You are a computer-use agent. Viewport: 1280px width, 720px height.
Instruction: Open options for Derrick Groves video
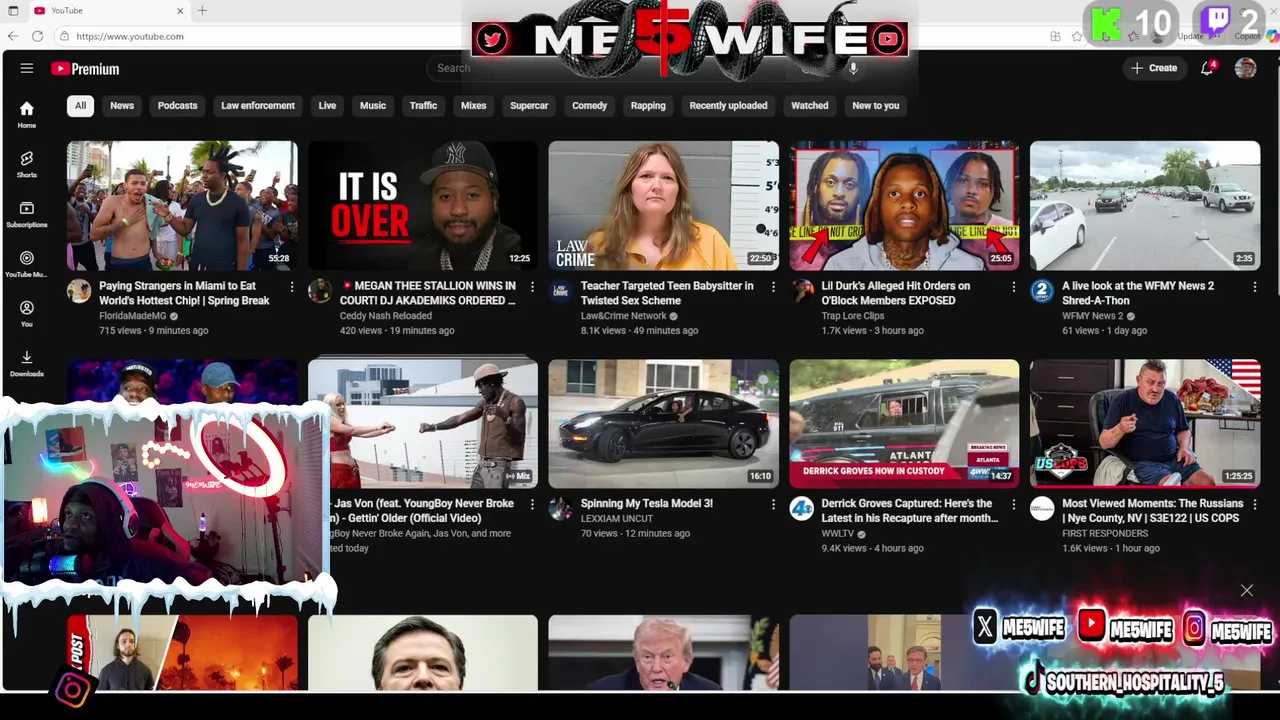[x=1013, y=505]
